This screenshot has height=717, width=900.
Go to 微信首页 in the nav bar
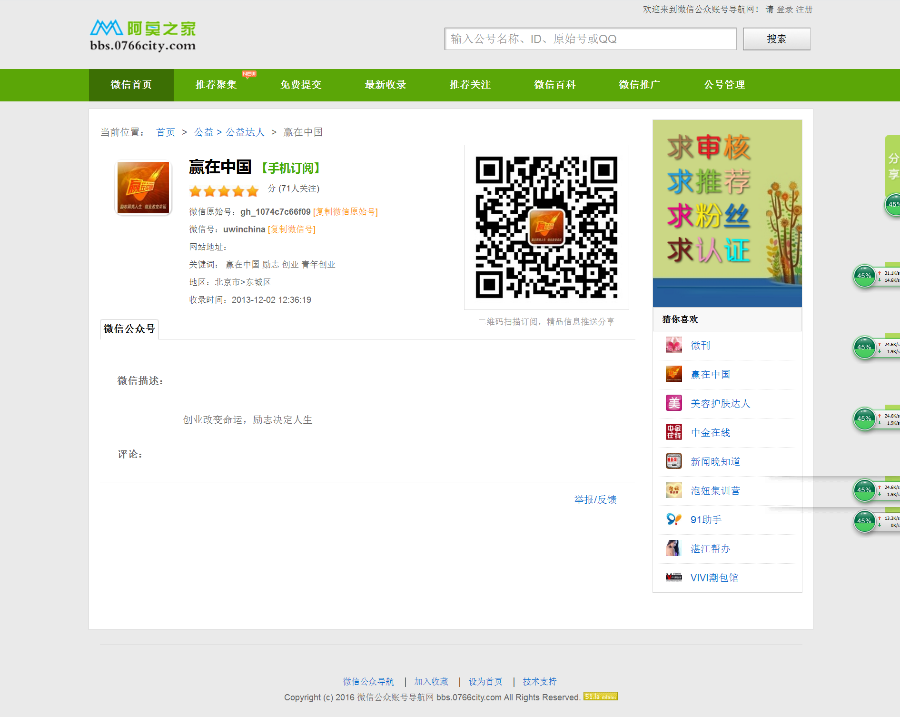coord(131,85)
